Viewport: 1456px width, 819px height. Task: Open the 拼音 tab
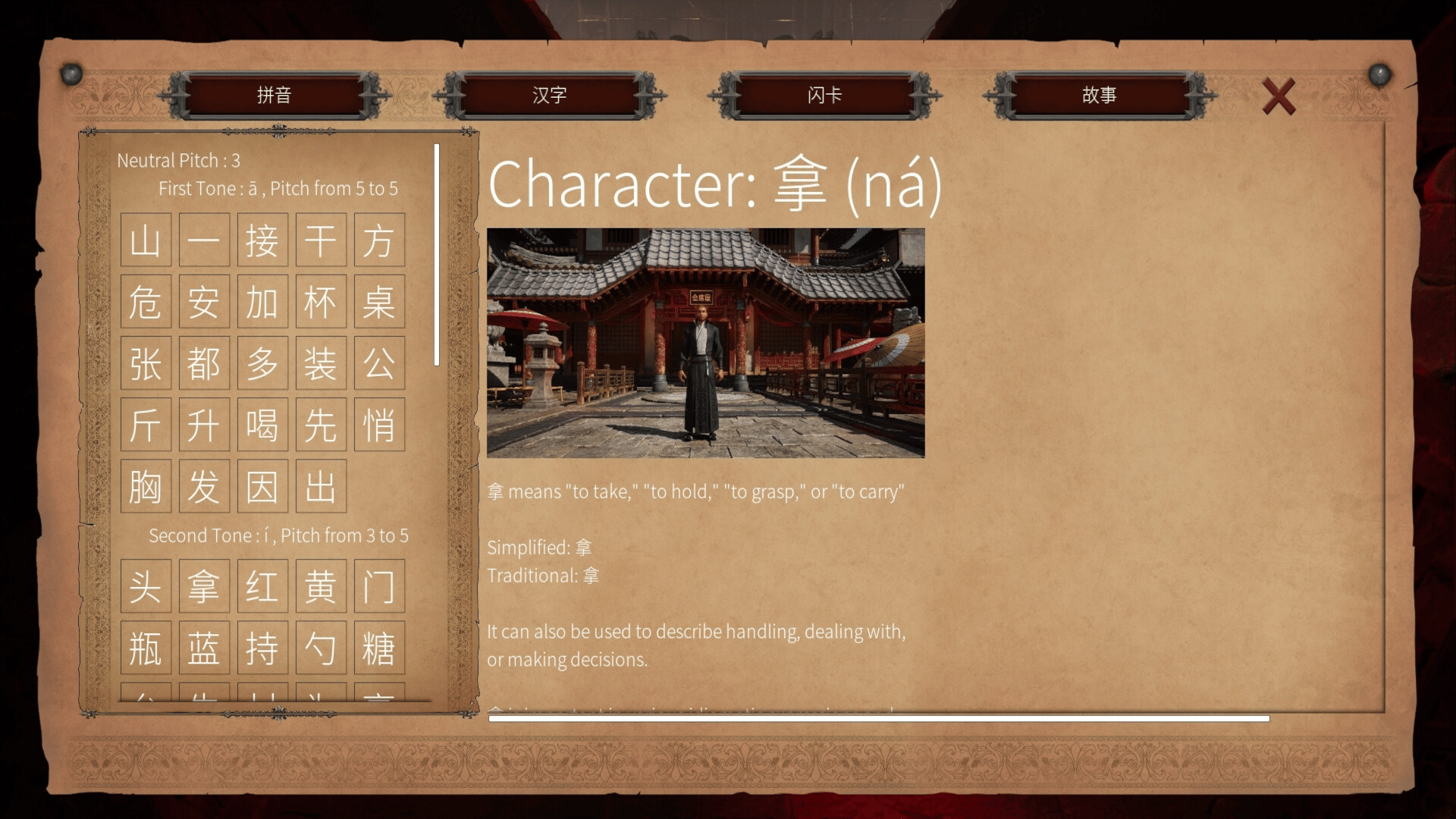tap(274, 95)
